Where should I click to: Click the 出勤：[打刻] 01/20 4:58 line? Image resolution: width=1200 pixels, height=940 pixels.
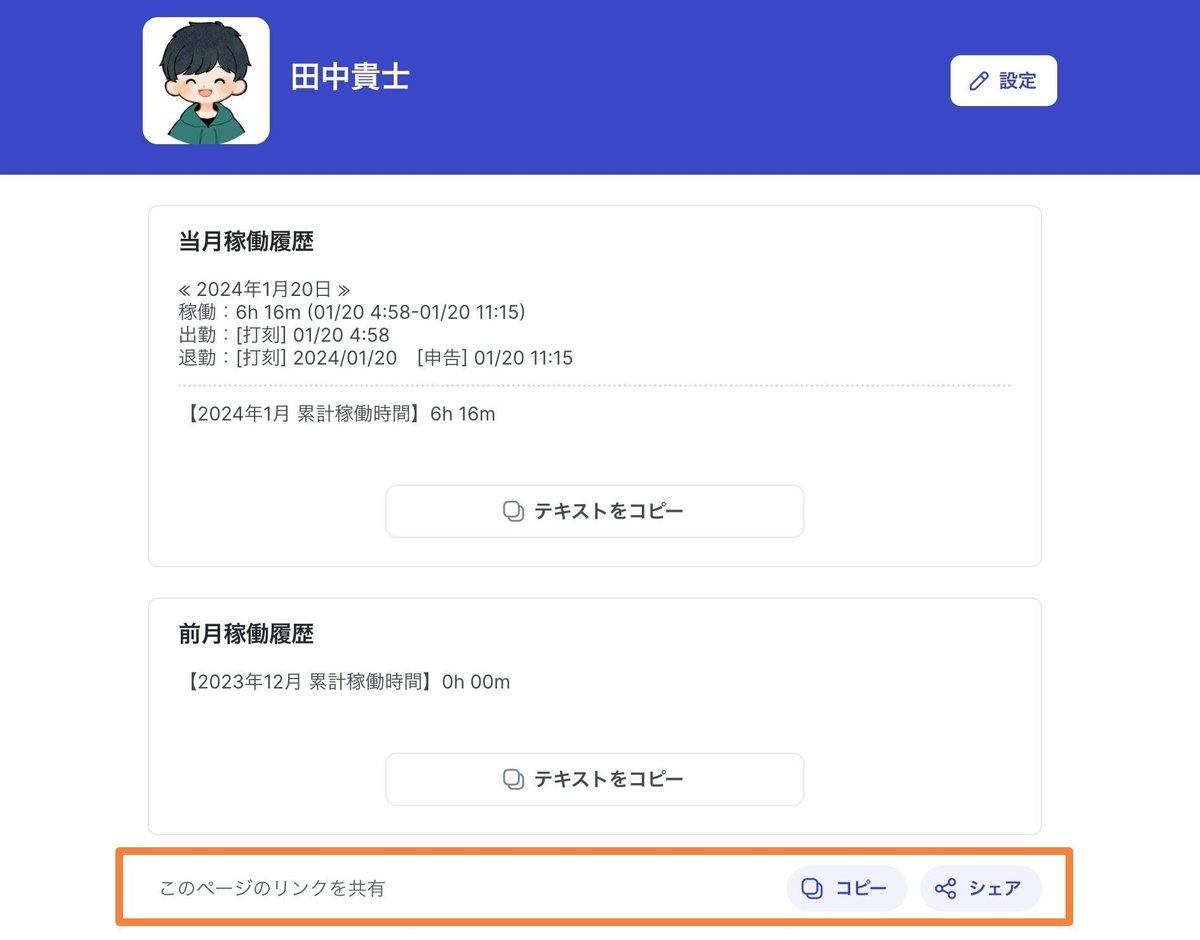click(x=284, y=335)
